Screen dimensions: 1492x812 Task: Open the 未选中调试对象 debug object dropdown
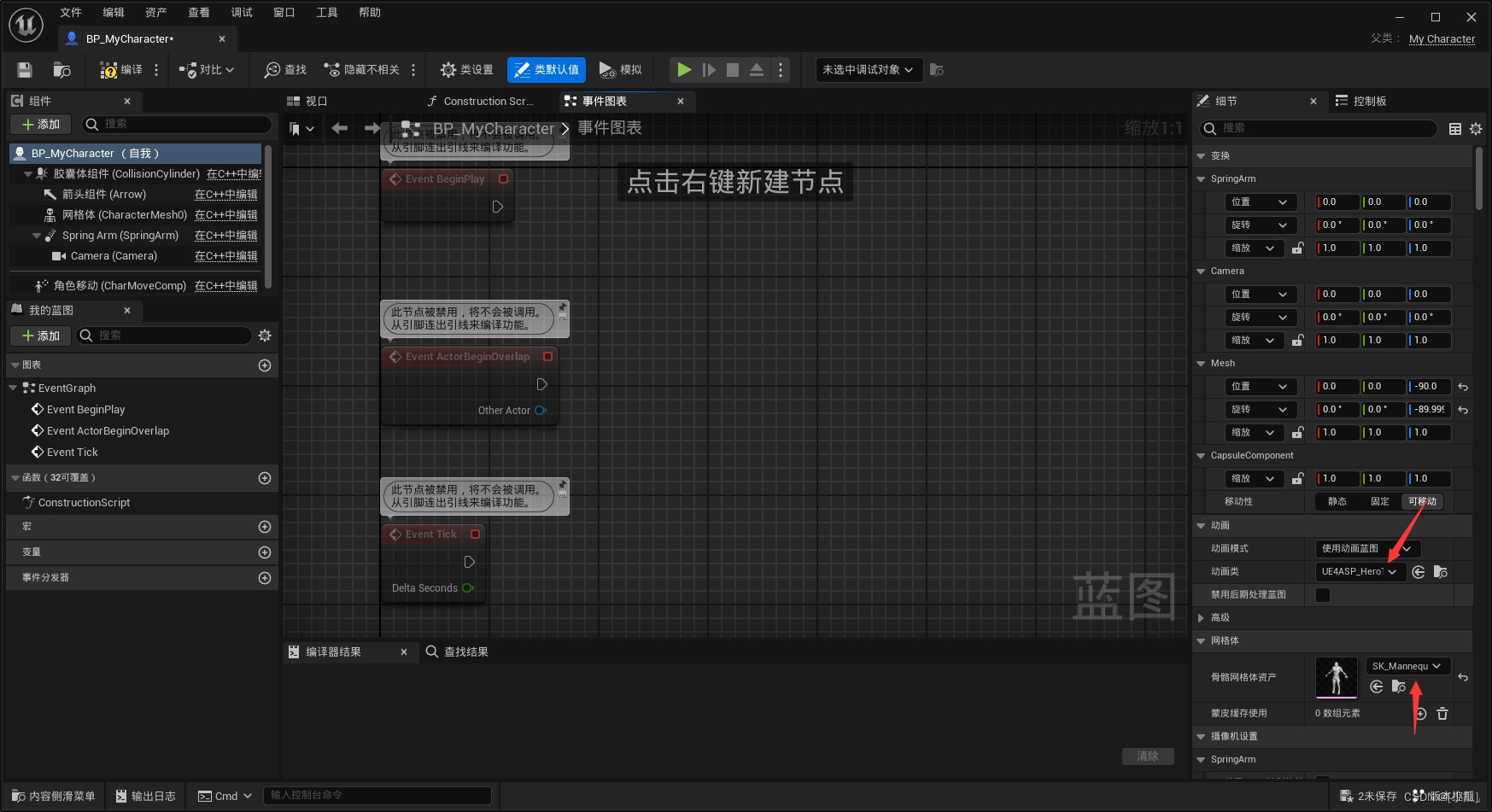point(869,70)
